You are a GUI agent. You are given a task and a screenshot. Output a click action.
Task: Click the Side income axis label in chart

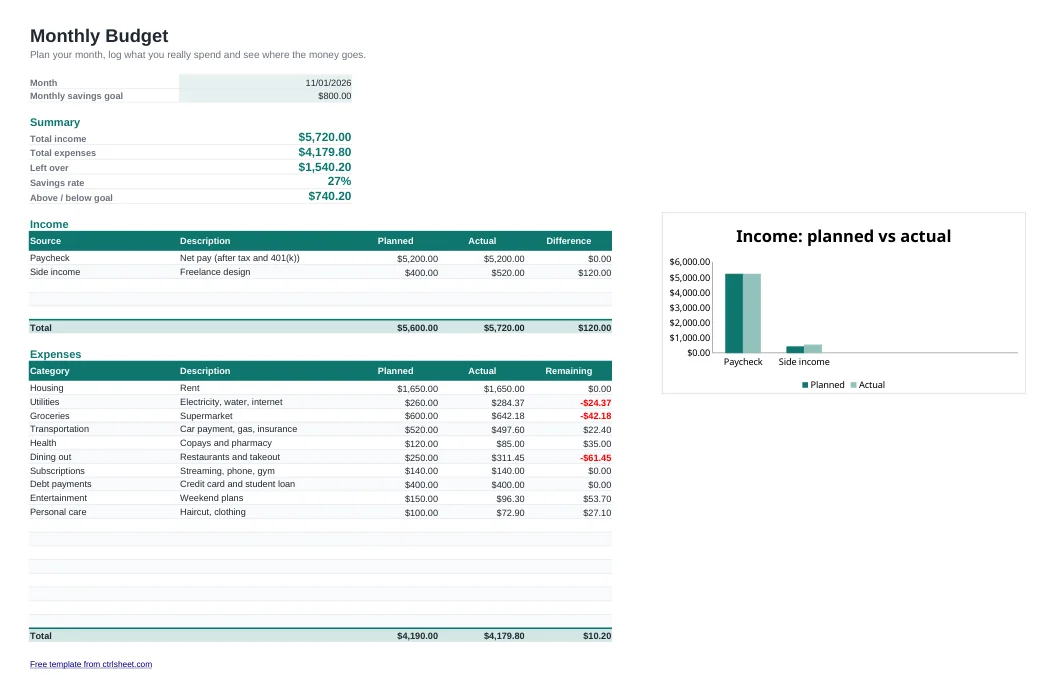coord(804,362)
